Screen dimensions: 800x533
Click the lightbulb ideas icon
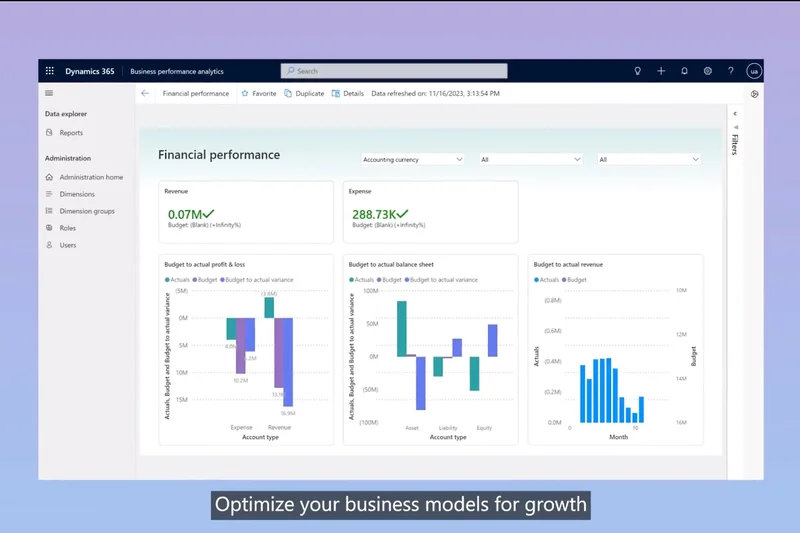pos(637,71)
